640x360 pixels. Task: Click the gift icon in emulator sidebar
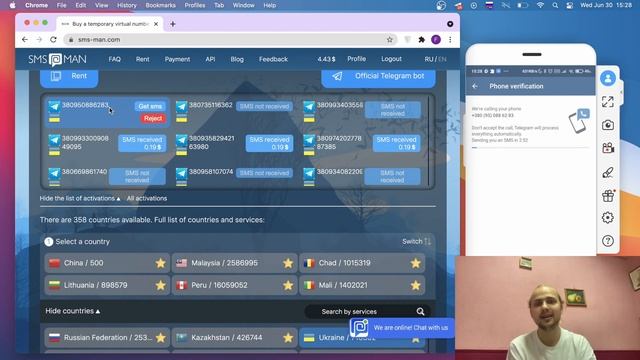[x=608, y=196]
